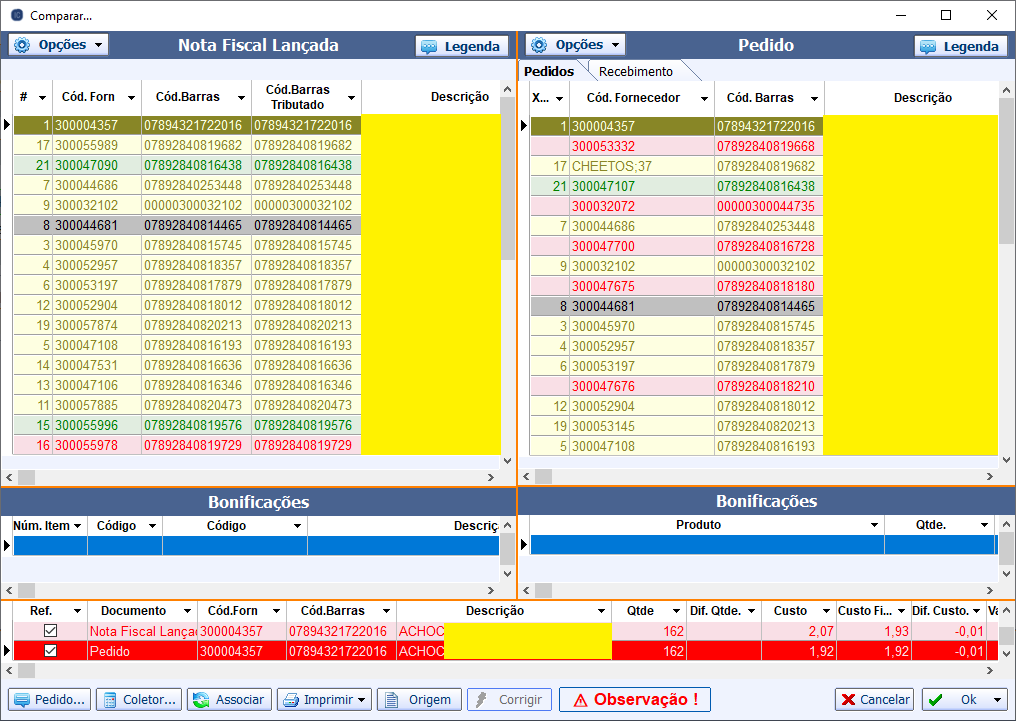Click the Pedido button with monitor icon
The image size is (1016, 721).
click(x=49, y=700)
